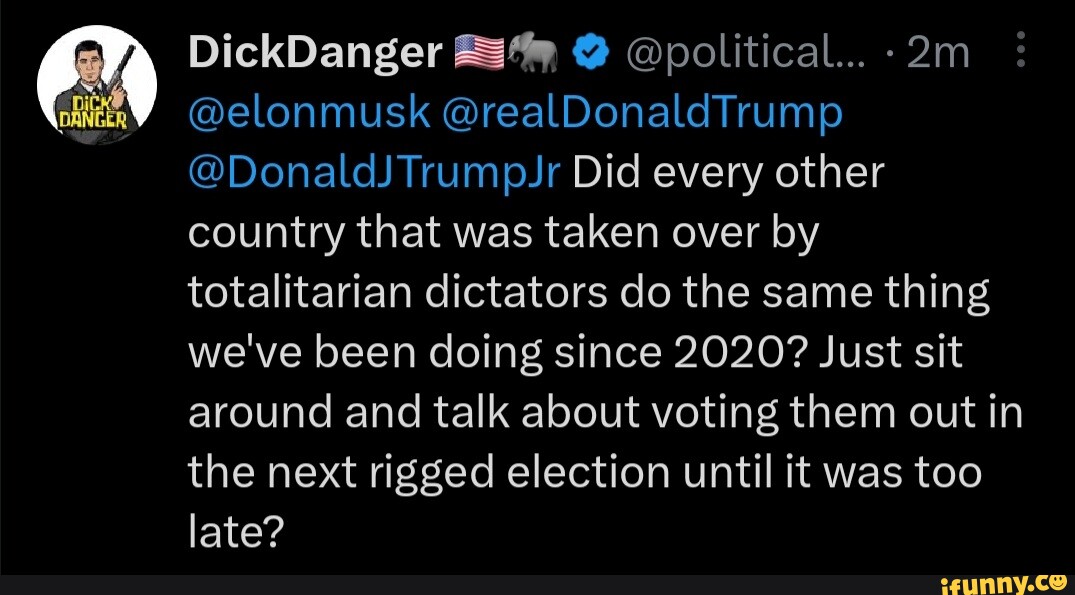This screenshot has width=1075, height=595.
Task: Open the DickDanger profile avatar
Action: (97, 85)
